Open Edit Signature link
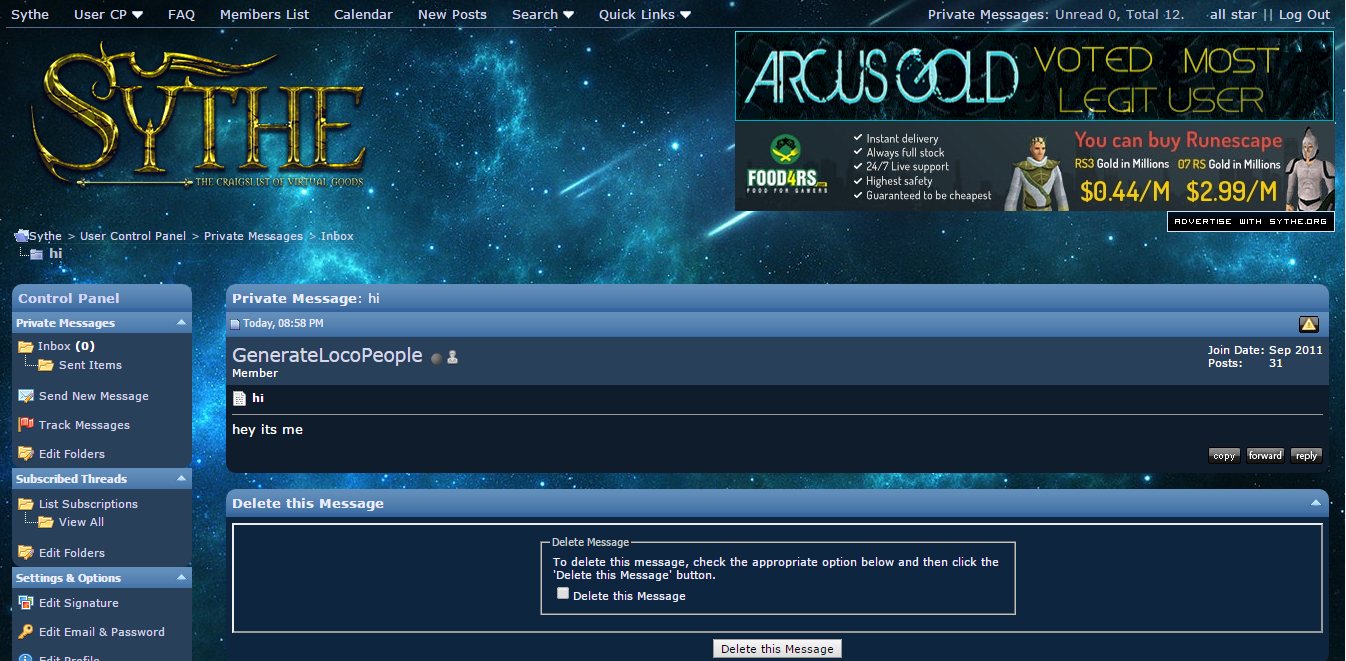Viewport: 1346px width, 661px height. coord(79,603)
